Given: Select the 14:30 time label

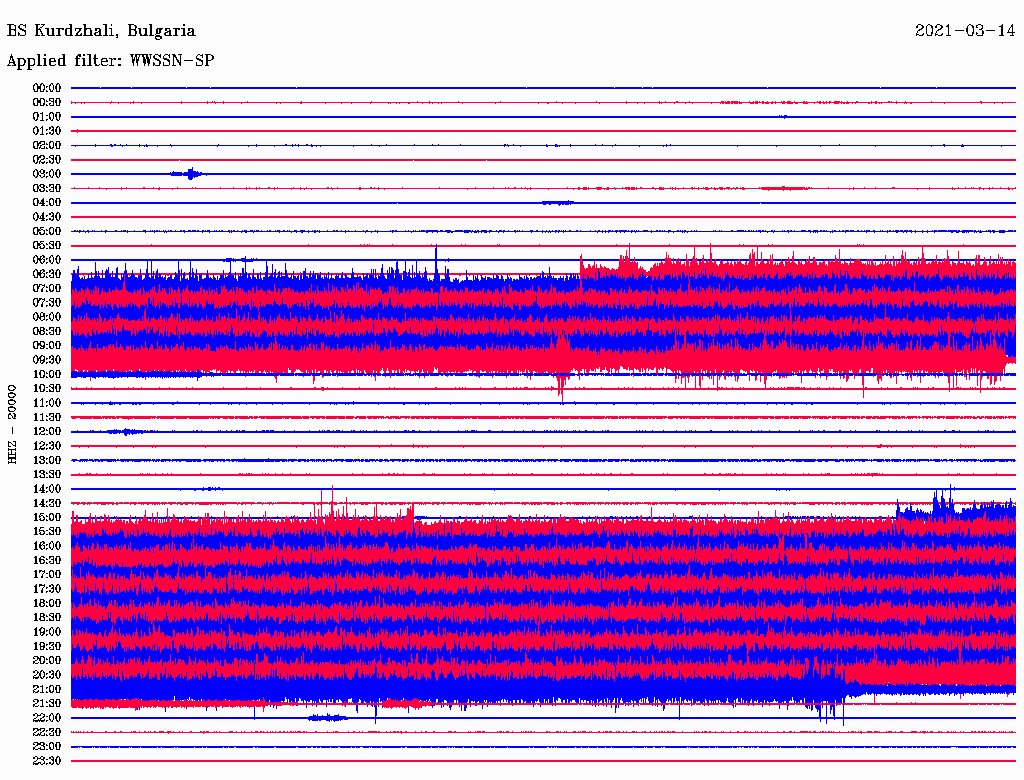Looking at the screenshot, I should [x=47, y=503].
